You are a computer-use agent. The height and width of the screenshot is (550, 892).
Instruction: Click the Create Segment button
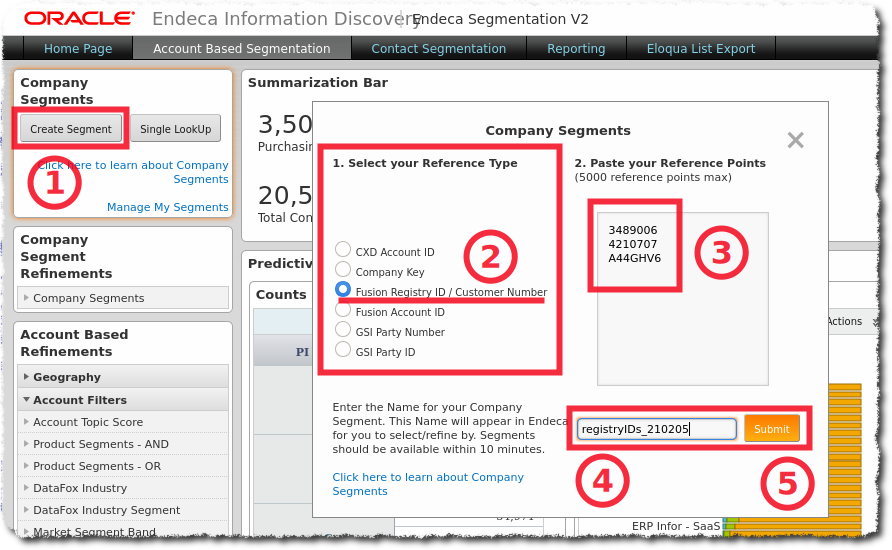click(x=71, y=129)
